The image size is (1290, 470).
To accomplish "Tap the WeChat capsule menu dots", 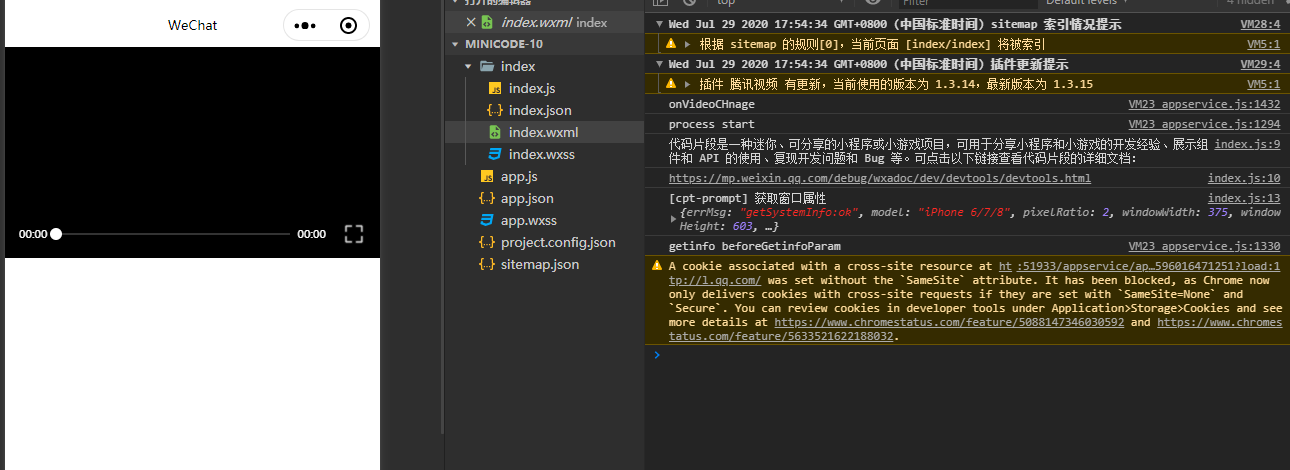I will click(x=306, y=25).
